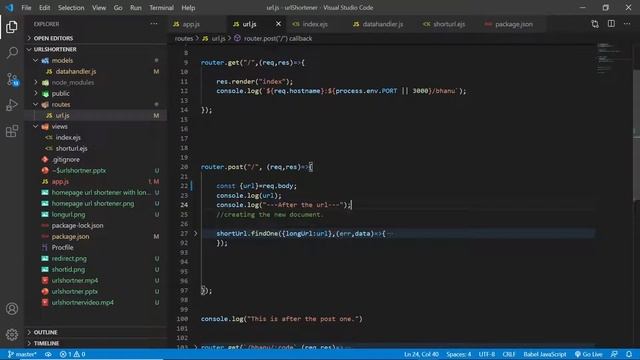Viewport: 640px width, 360px height.
Task: Open the Search view in activity bar
Action: point(12,53)
